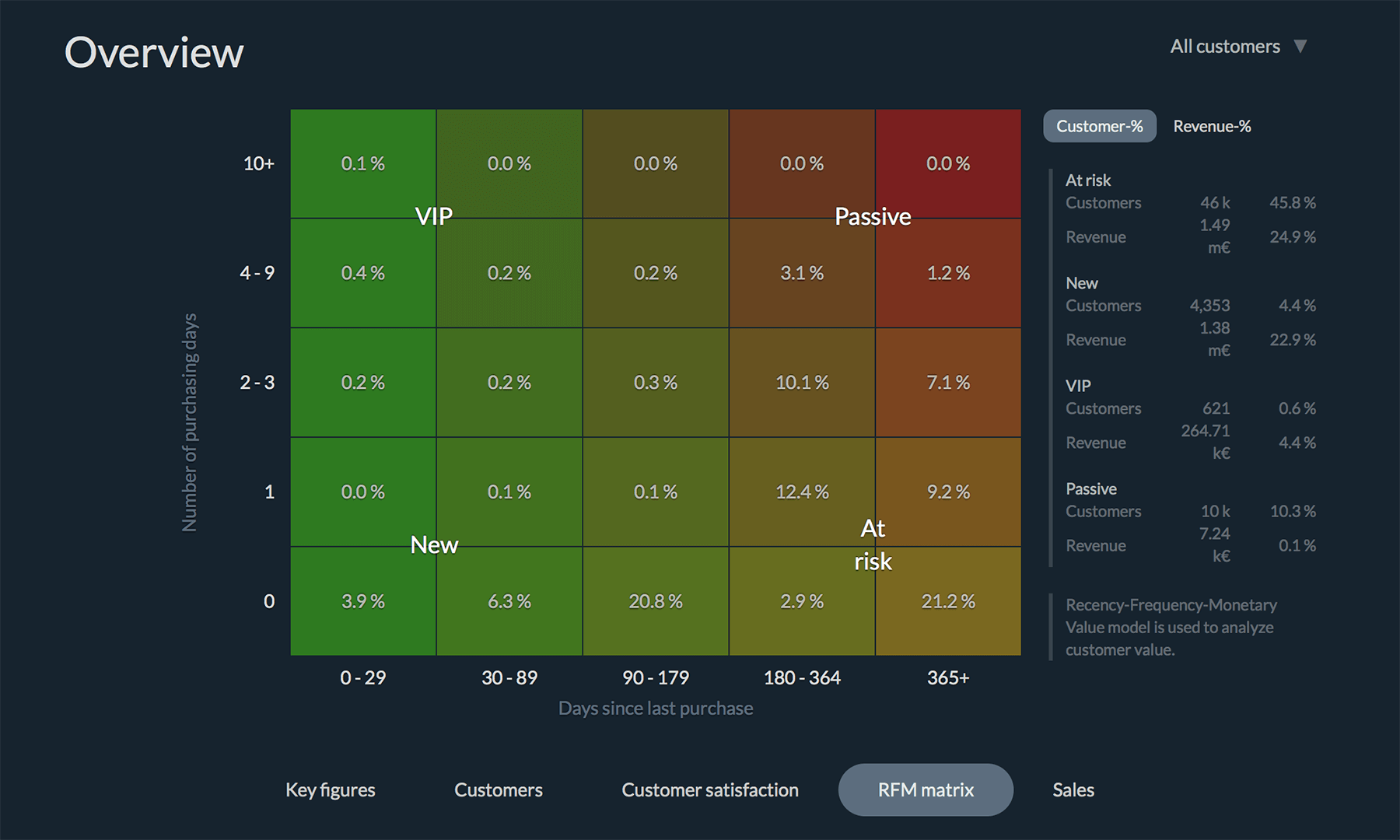Click the red 365+ cell showing 0.0%

(948, 163)
